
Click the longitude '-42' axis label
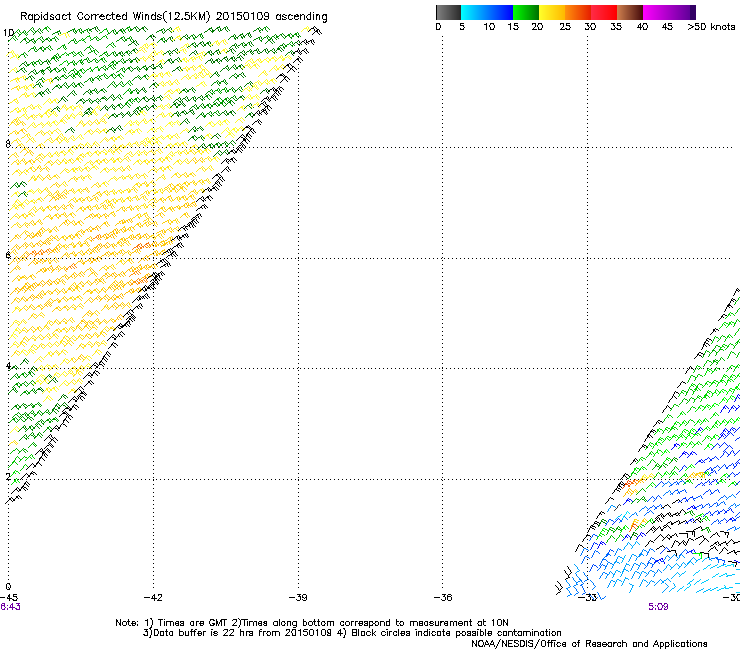tap(153, 598)
